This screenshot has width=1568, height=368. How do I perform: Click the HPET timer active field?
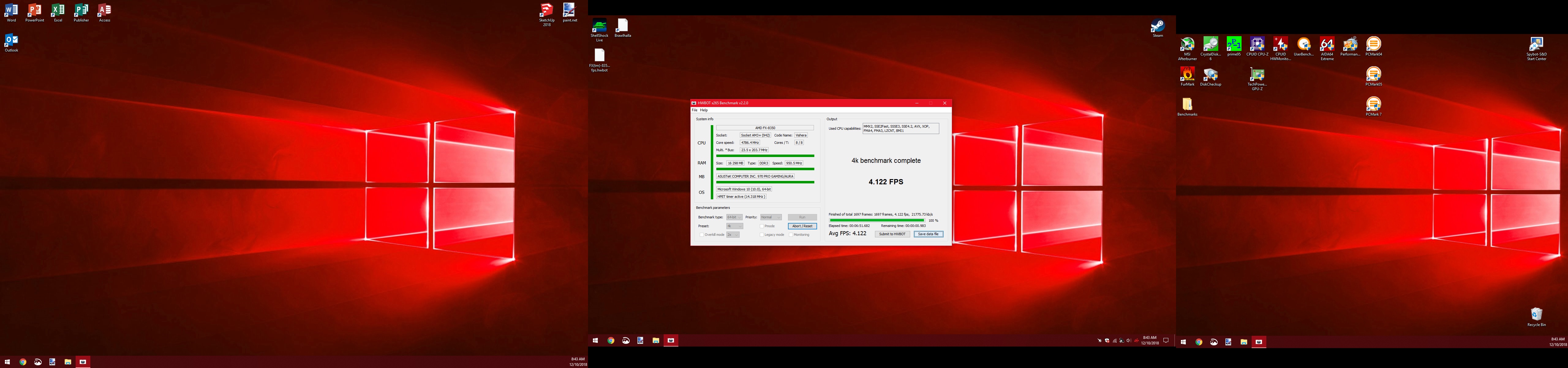click(741, 197)
